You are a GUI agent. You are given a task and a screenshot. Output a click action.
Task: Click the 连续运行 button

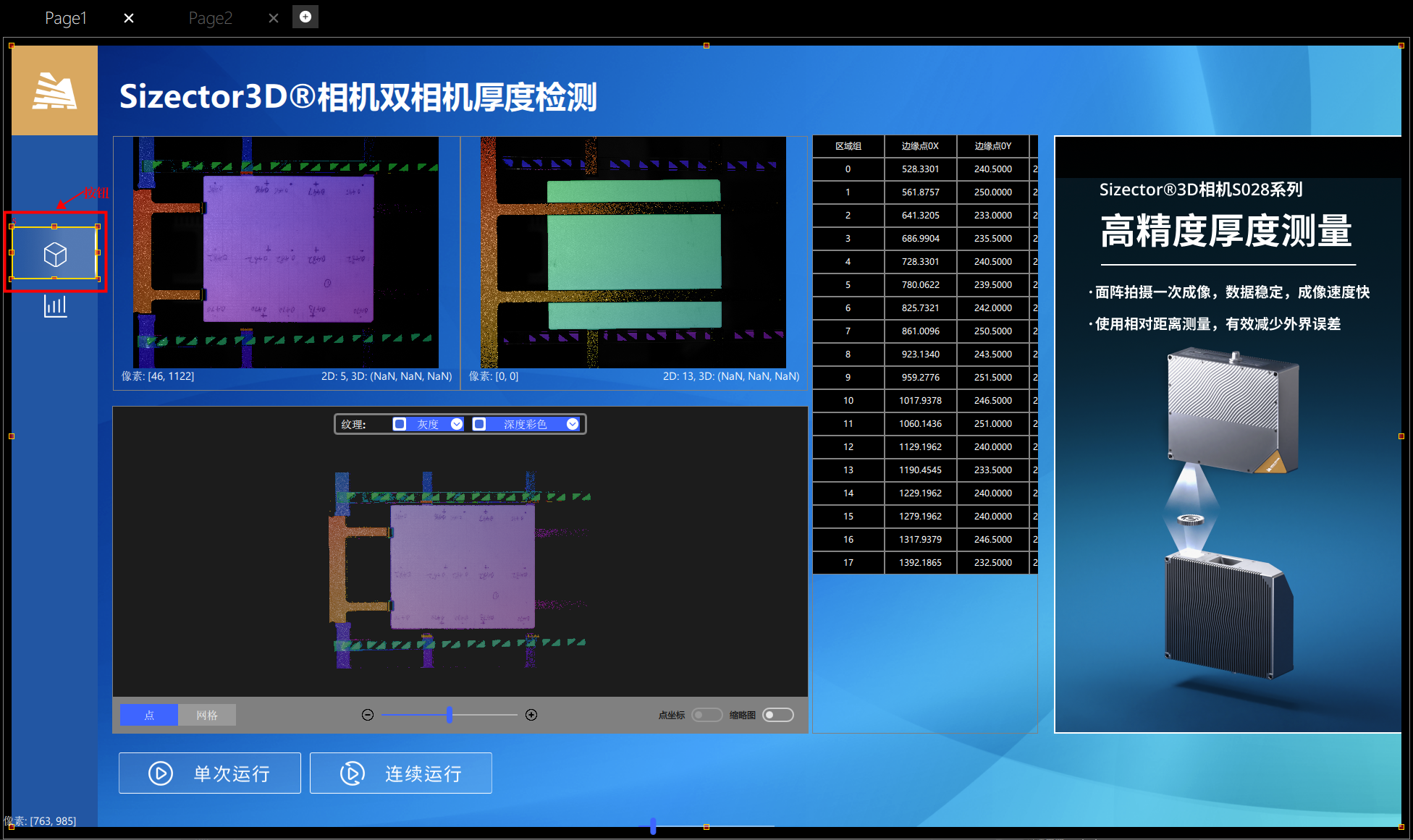point(401,773)
